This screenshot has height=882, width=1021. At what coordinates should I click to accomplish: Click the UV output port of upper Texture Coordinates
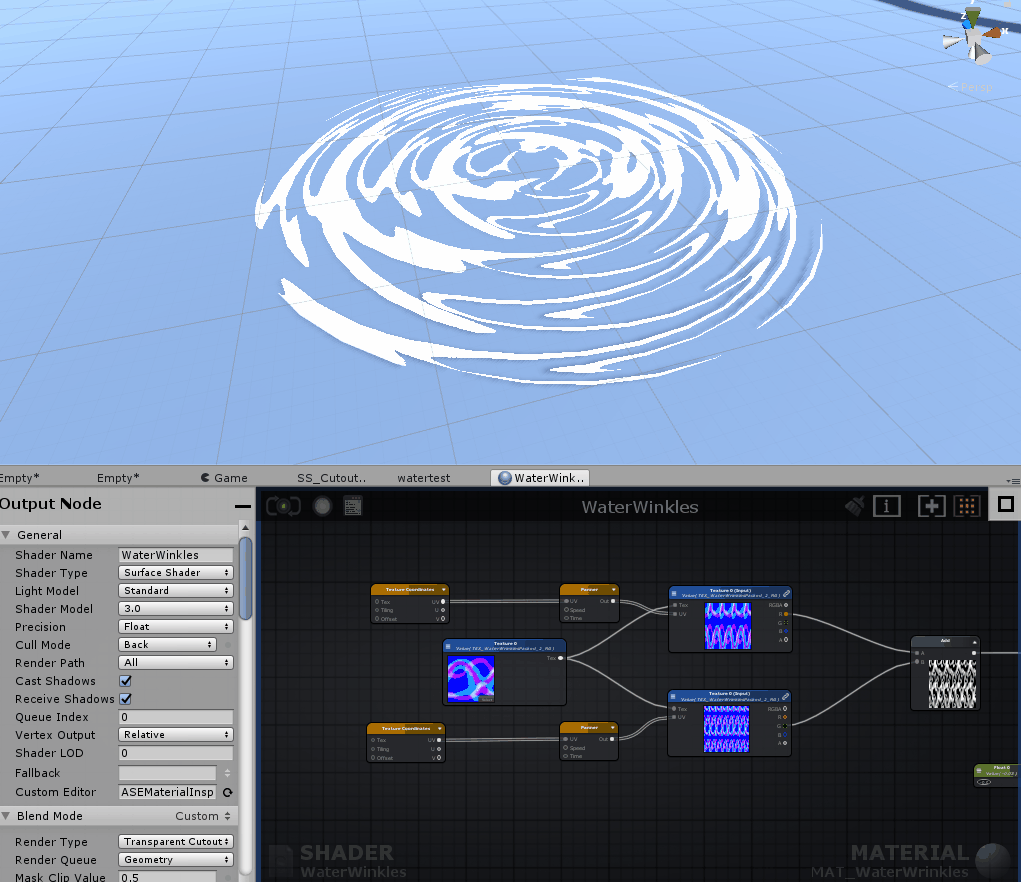(x=443, y=601)
